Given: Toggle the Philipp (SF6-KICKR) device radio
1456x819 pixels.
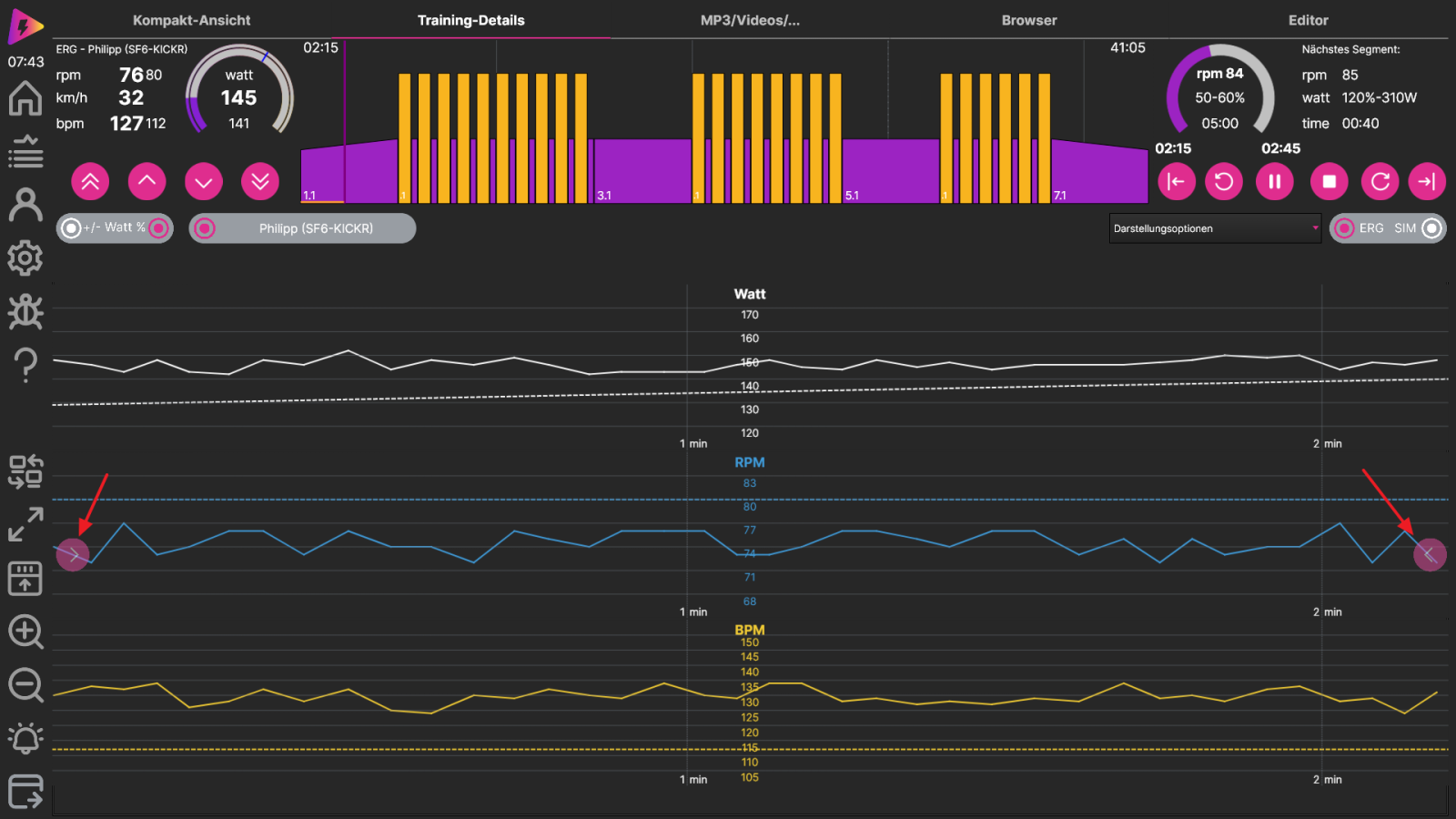Looking at the screenshot, I should pyautogui.click(x=205, y=228).
